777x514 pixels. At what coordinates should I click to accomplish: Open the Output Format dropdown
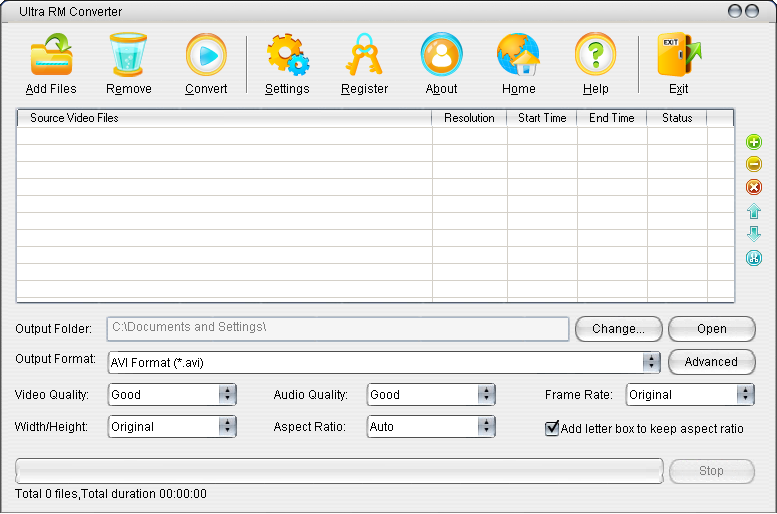pyautogui.click(x=384, y=363)
